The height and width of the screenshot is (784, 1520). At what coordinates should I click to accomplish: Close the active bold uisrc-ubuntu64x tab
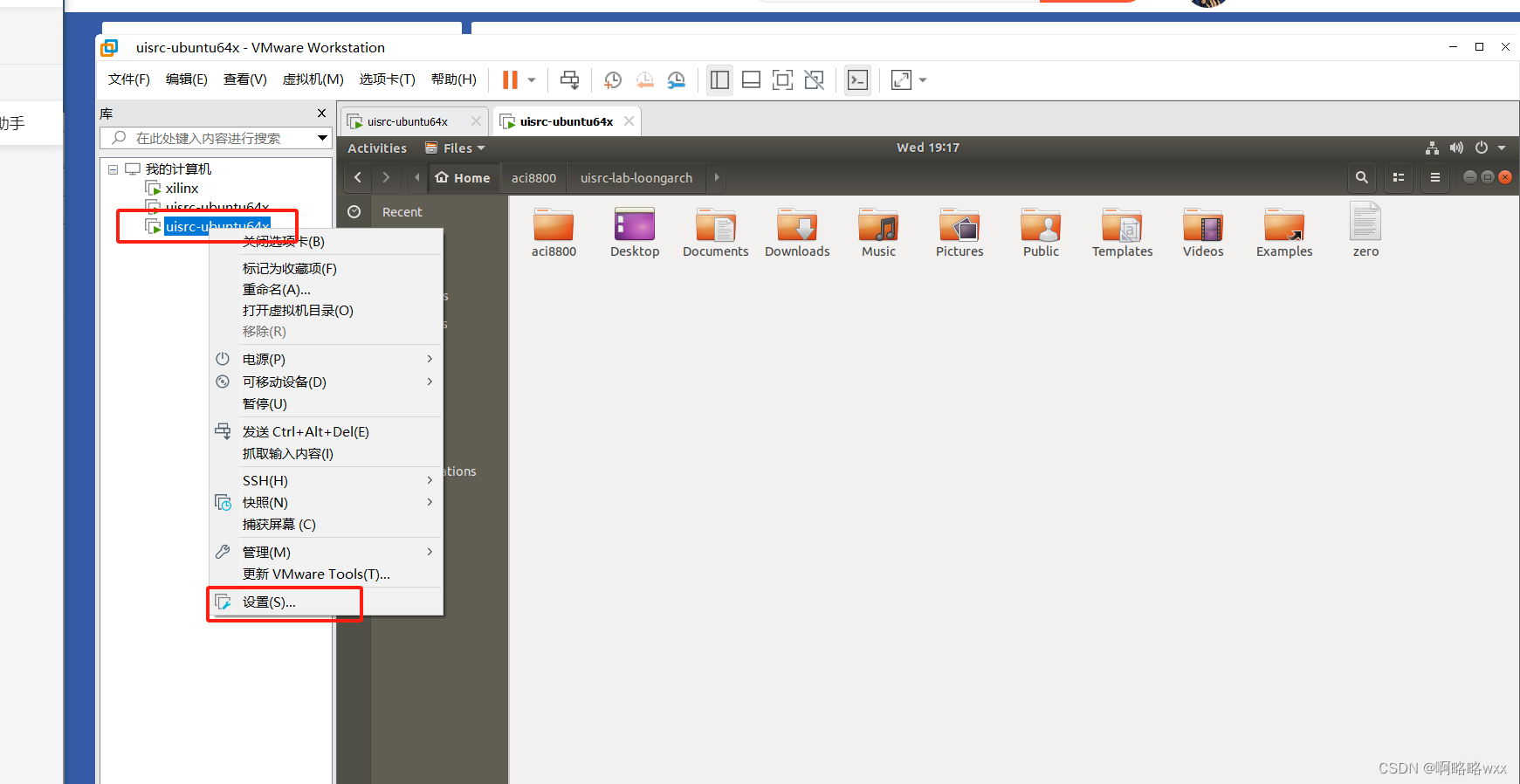629,121
